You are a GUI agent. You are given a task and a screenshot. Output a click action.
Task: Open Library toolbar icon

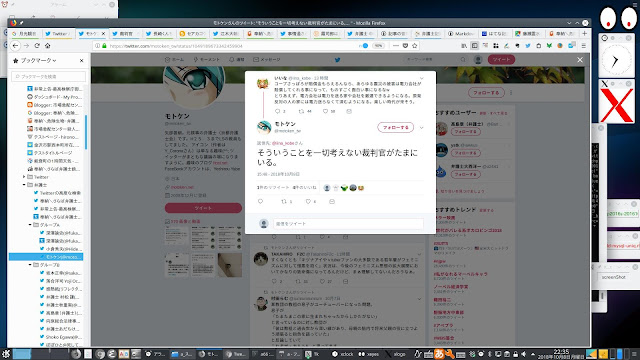tap(464, 46)
